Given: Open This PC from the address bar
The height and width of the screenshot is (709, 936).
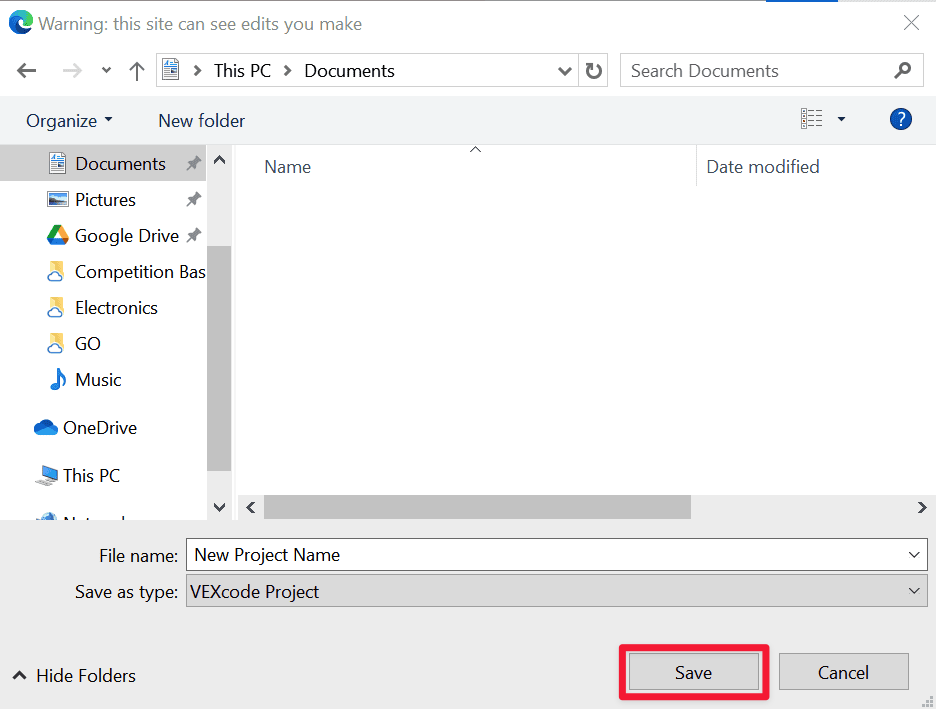Looking at the screenshot, I should (242, 70).
